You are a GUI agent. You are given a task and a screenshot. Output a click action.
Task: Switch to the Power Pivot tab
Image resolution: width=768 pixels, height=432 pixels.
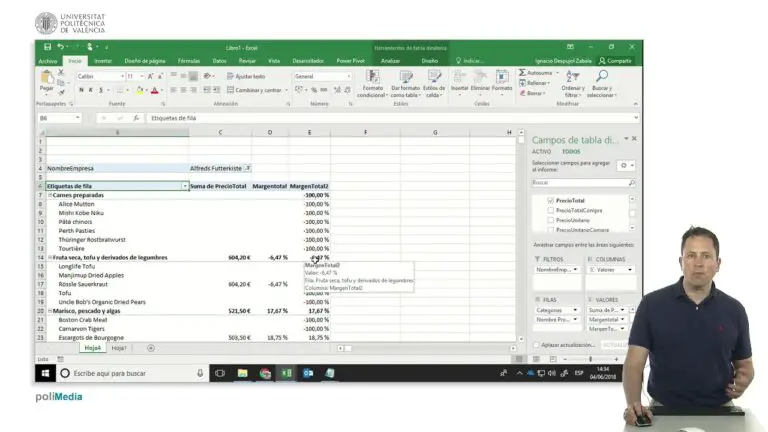pyautogui.click(x=351, y=61)
